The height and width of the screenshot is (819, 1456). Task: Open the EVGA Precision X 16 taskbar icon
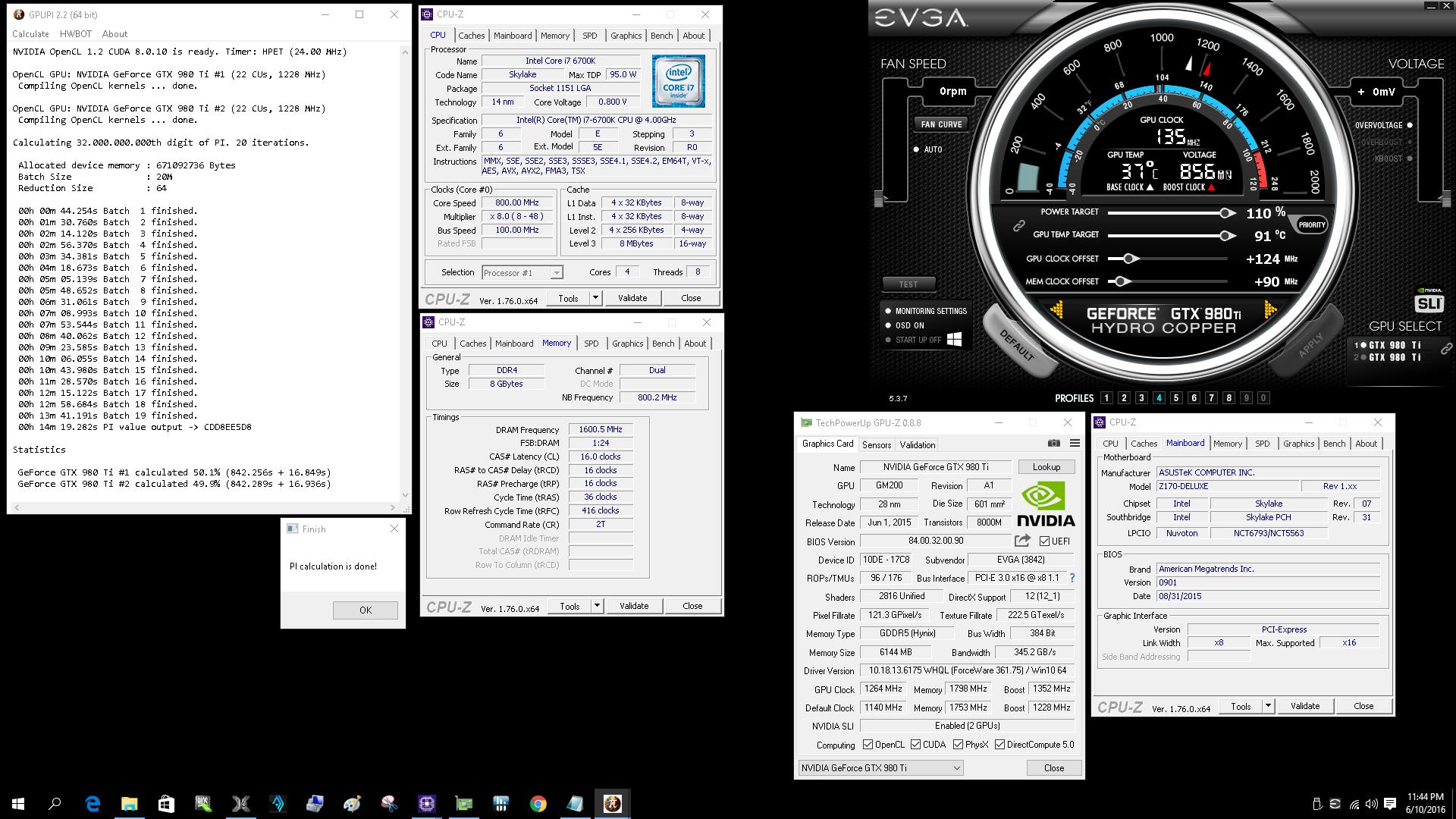pos(240,804)
